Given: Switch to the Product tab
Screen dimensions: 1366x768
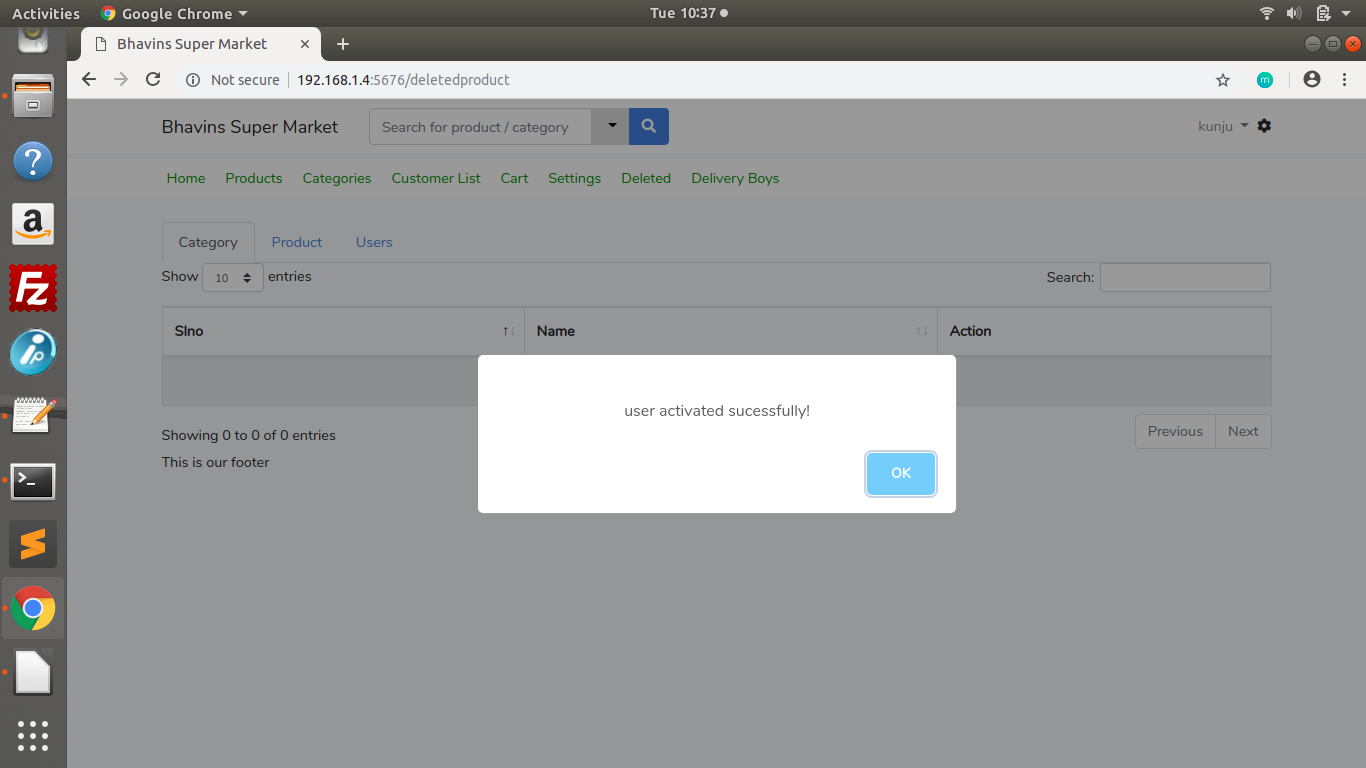Looking at the screenshot, I should pyautogui.click(x=297, y=242).
